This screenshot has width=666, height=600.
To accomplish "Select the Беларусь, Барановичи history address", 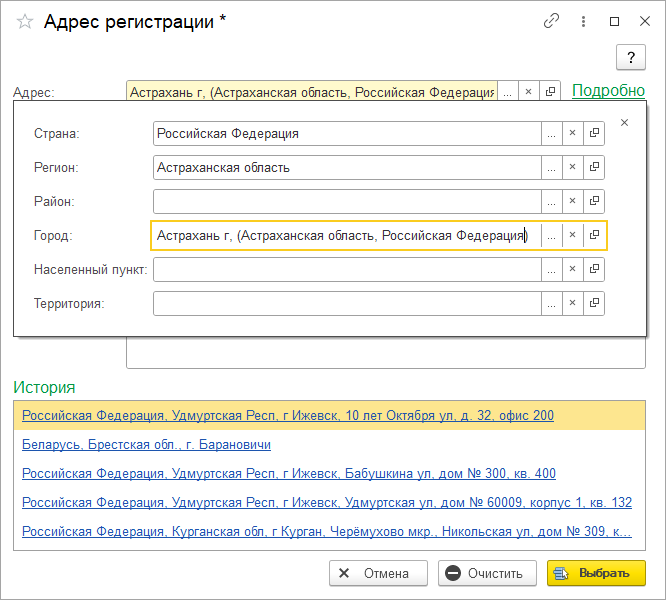I will (146, 444).
